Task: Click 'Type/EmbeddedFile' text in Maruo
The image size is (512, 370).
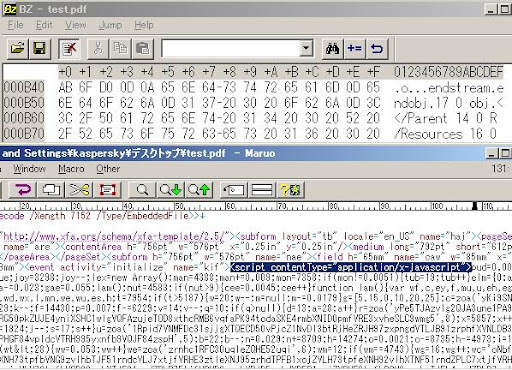Action: tap(144, 216)
